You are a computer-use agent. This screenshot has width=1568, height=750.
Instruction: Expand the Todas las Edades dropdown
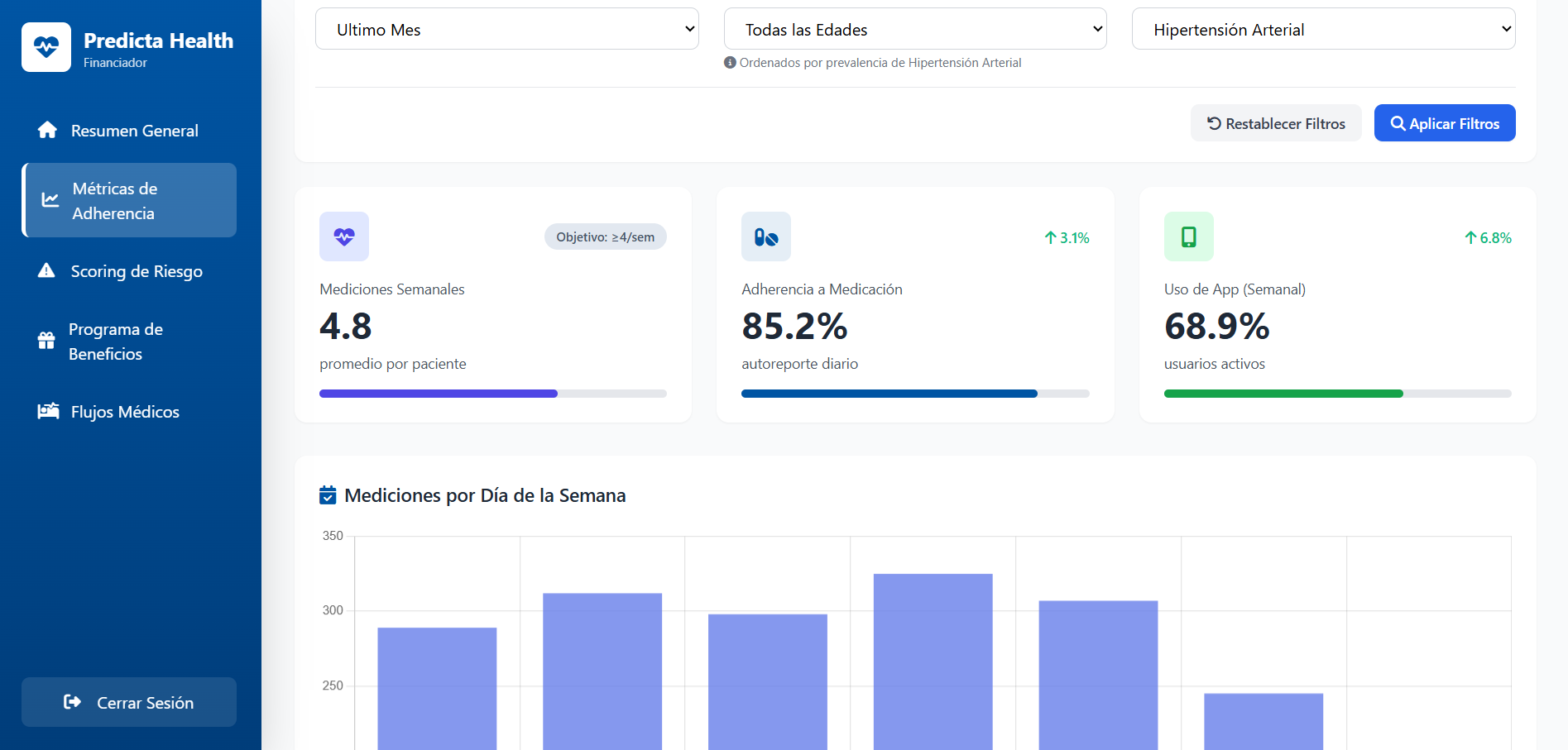point(914,30)
